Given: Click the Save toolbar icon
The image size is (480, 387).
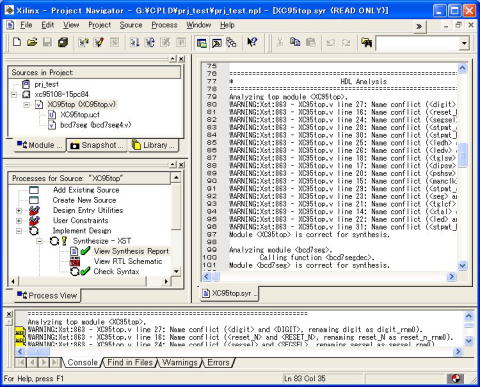Looking at the screenshot, I should point(47,42).
